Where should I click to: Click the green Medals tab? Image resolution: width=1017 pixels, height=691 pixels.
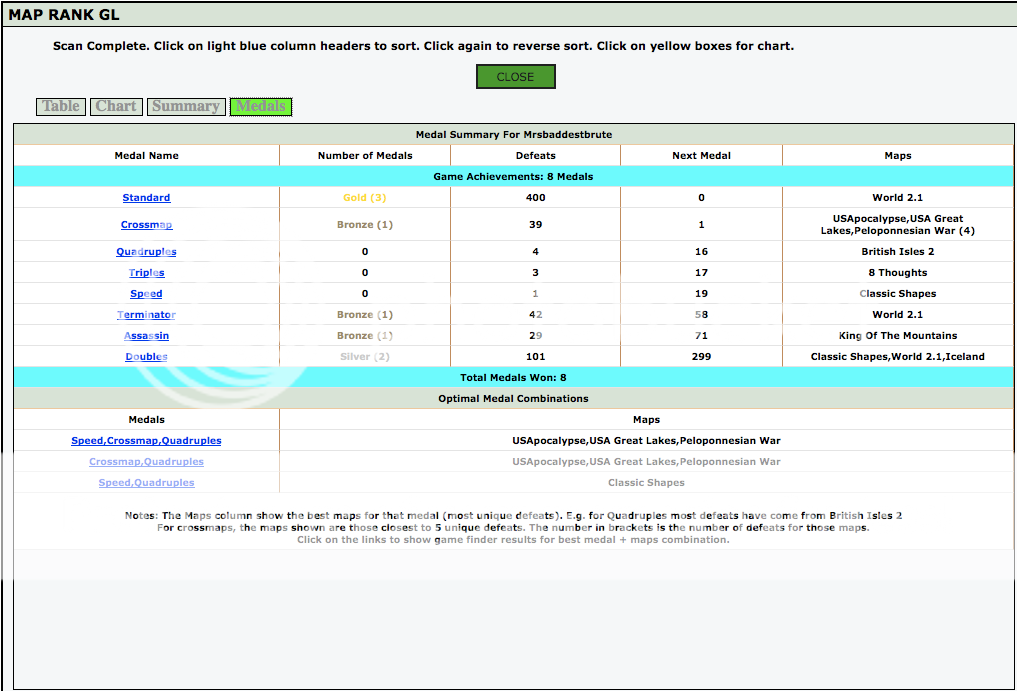[x=261, y=106]
